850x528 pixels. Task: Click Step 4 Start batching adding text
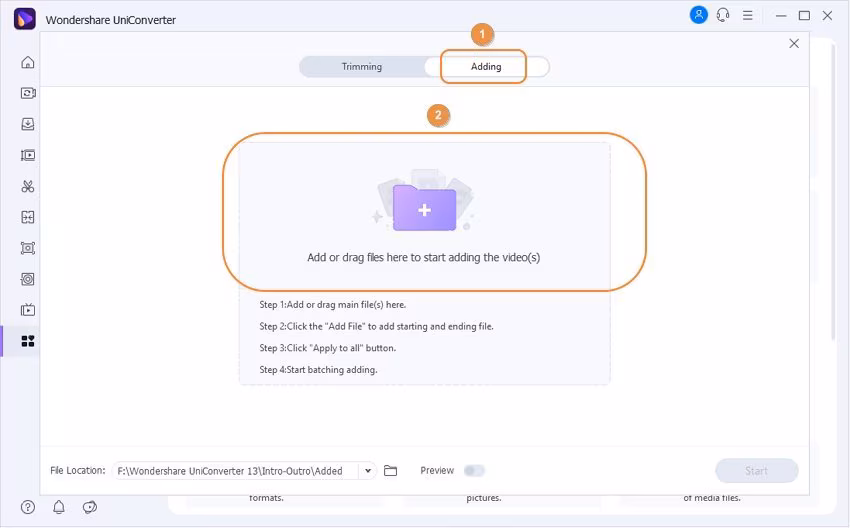click(318, 370)
